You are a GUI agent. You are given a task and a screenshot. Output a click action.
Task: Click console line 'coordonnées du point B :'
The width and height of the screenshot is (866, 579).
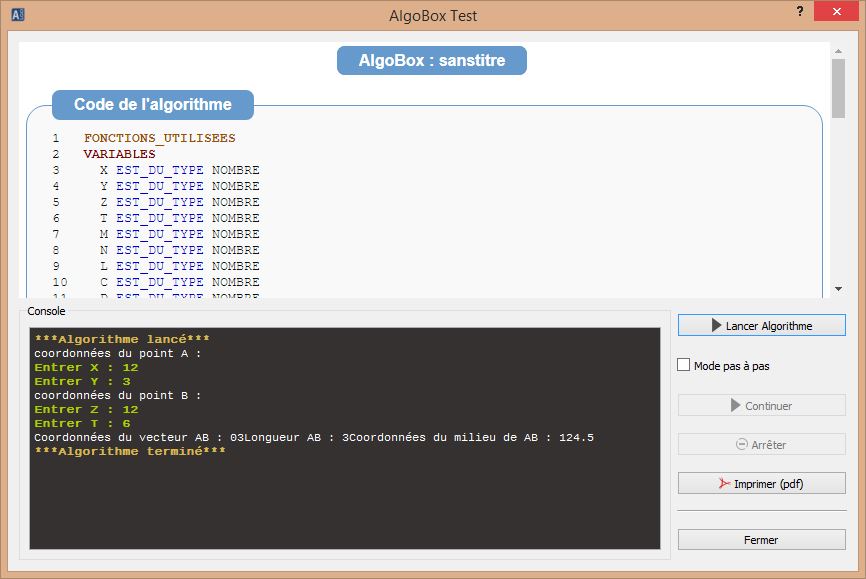(x=118, y=396)
